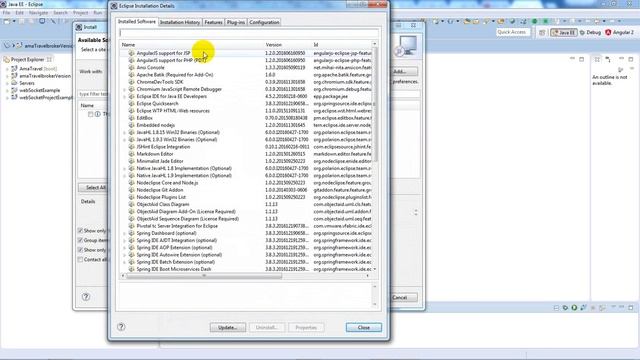Viewport: 640px width, 360px height.
Task: Click the webSocketExample project icon
Action: click(14, 90)
